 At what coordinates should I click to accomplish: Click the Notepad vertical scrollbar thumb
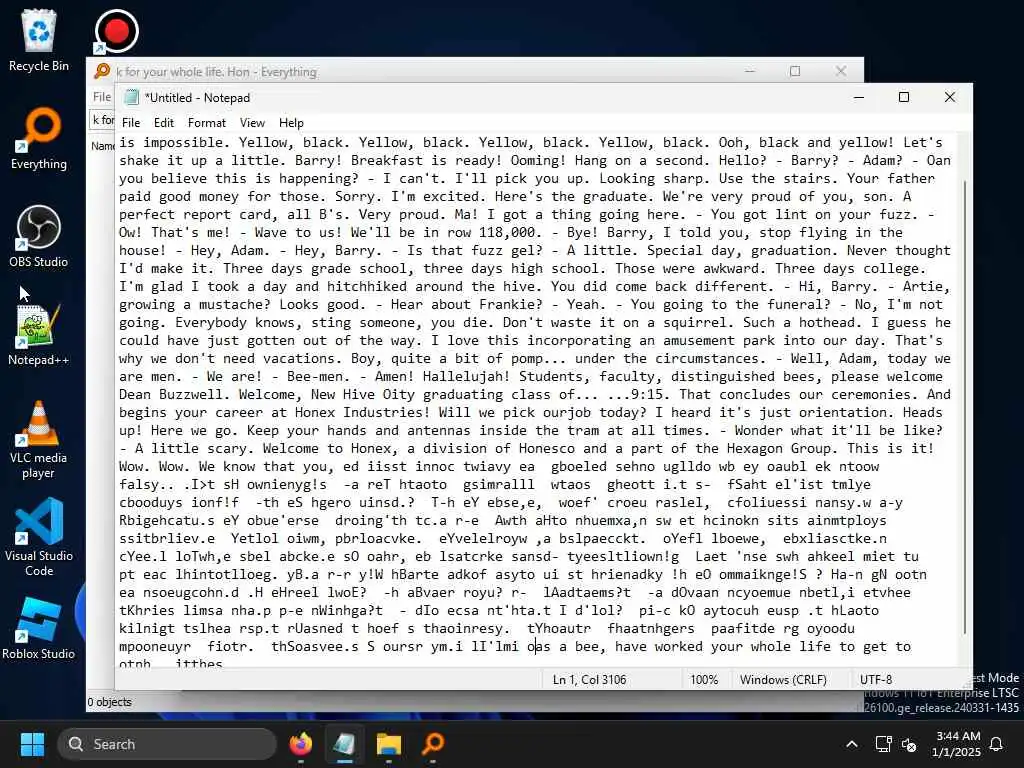pyautogui.click(x=965, y=406)
